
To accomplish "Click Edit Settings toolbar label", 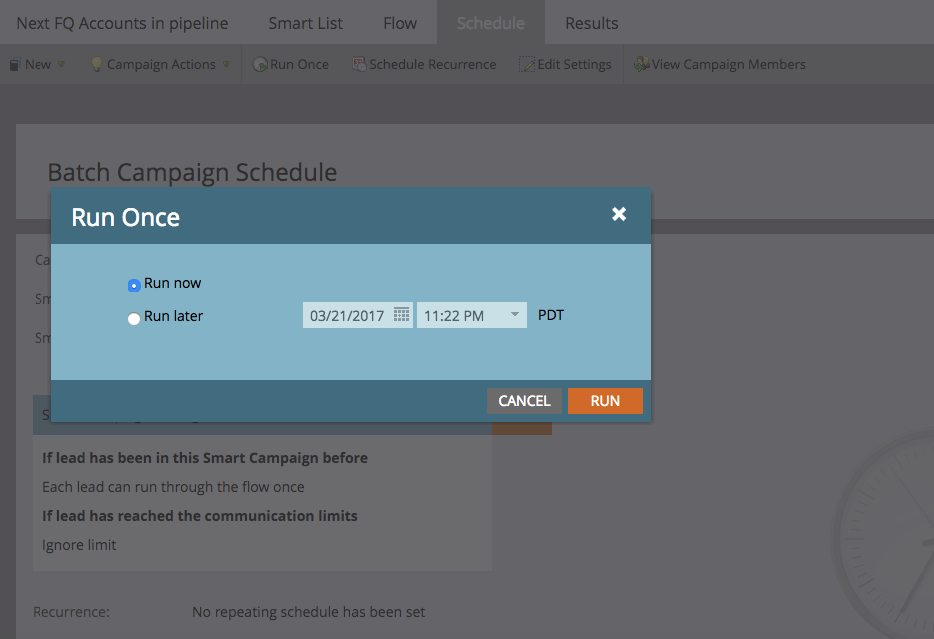I will coord(574,64).
